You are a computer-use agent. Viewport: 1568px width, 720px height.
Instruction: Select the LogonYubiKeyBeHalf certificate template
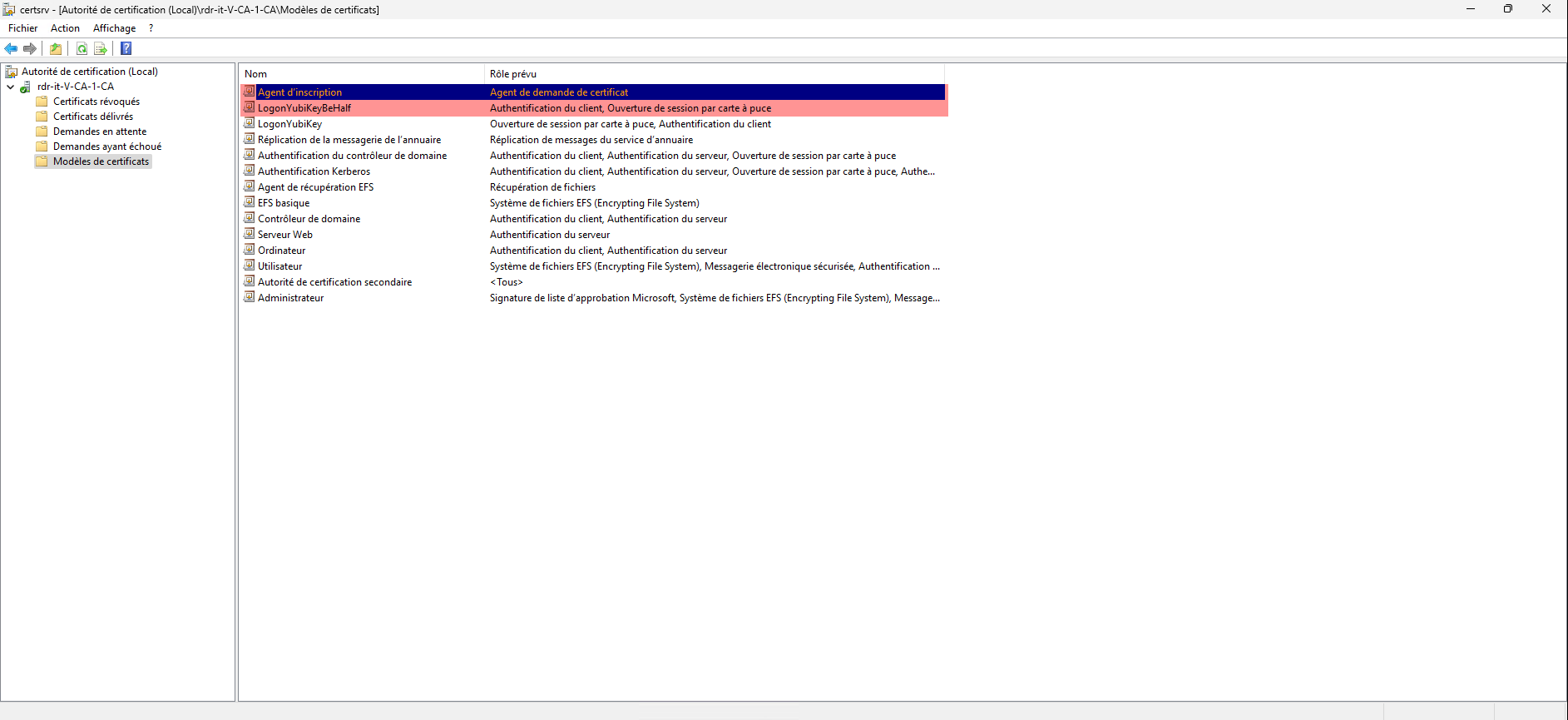coord(304,108)
